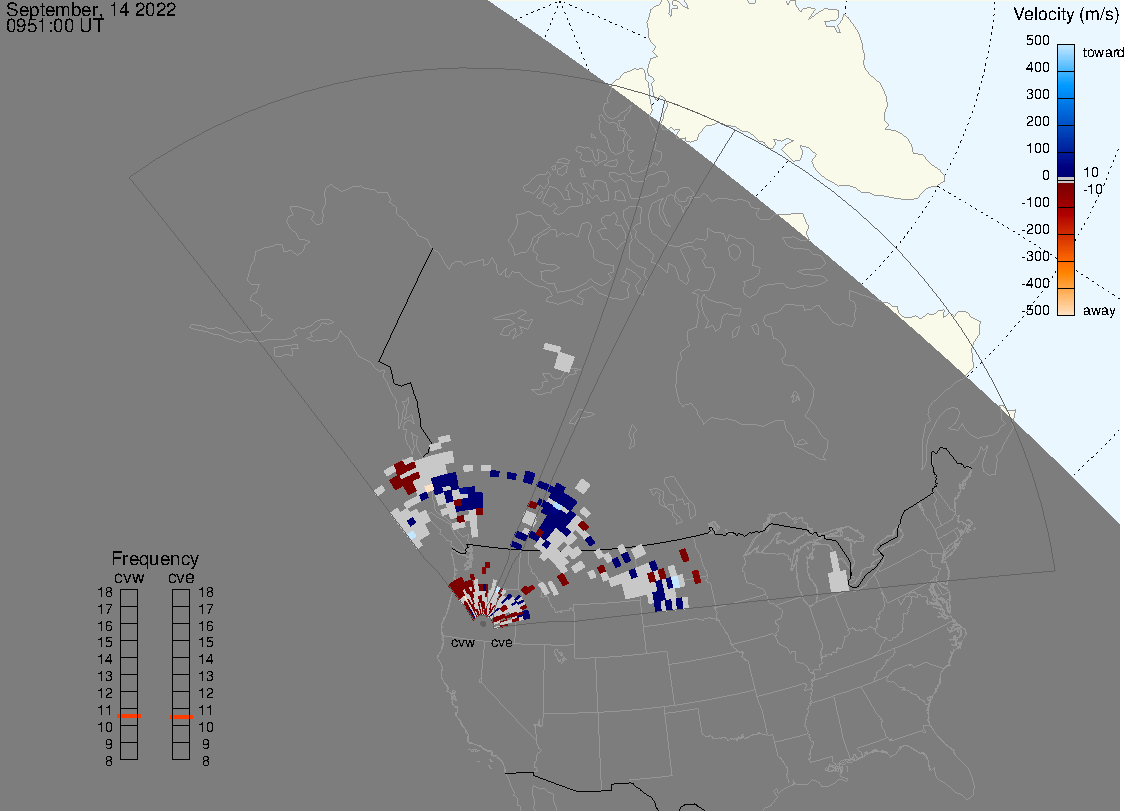The width and height of the screenshot is (1124, 811).
Task: Click the bottom cell of the cve frequency bar
Action: point(181,751)
